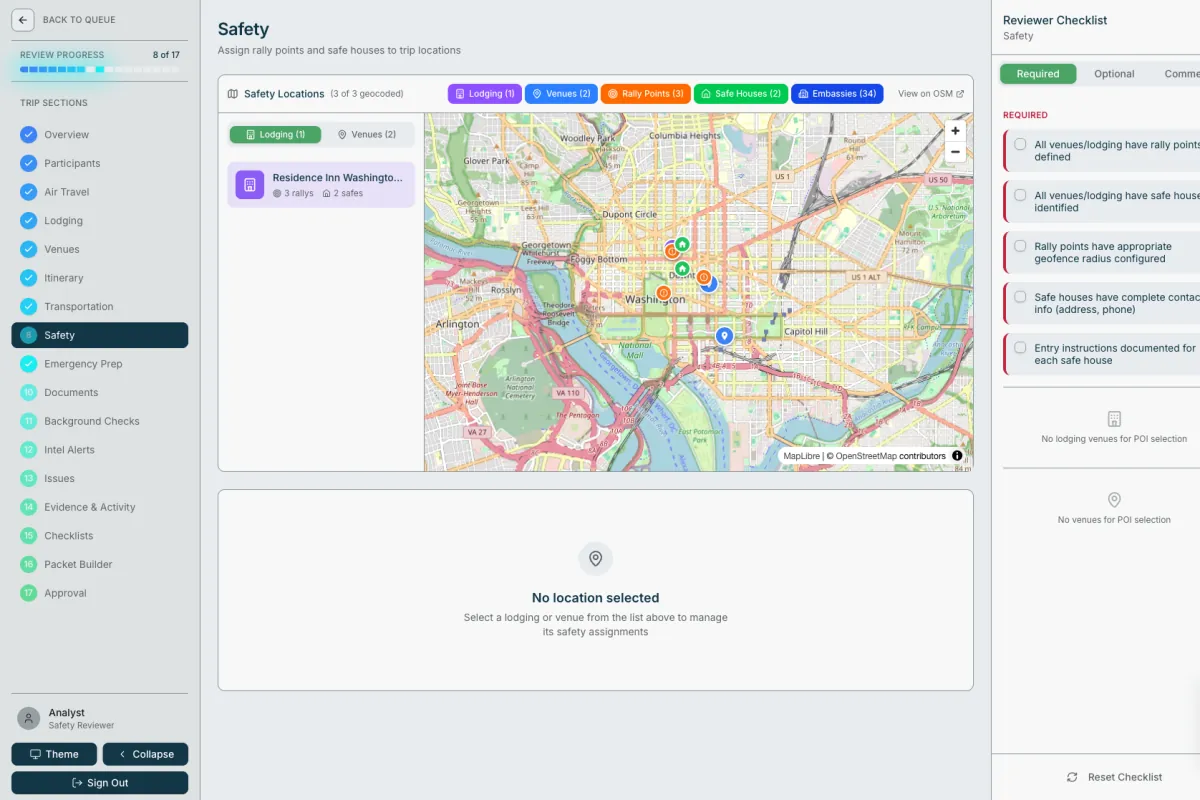This screenshot has height=800, width=1200.
Task: Open the Packet Builder section
Action: [100, 564]
